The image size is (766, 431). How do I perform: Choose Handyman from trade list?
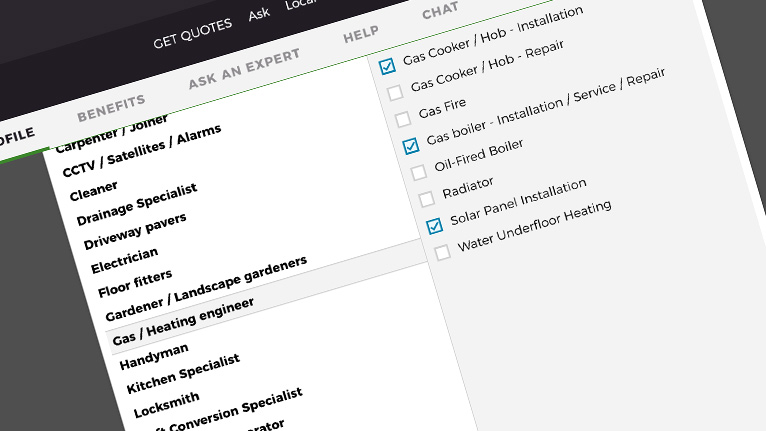(154, 356)
